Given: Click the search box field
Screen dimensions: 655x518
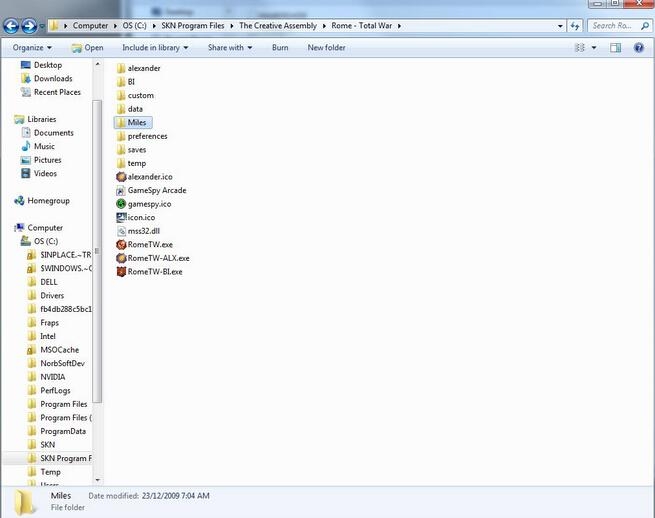Looking at the screenshot, I should click(615, 26).
